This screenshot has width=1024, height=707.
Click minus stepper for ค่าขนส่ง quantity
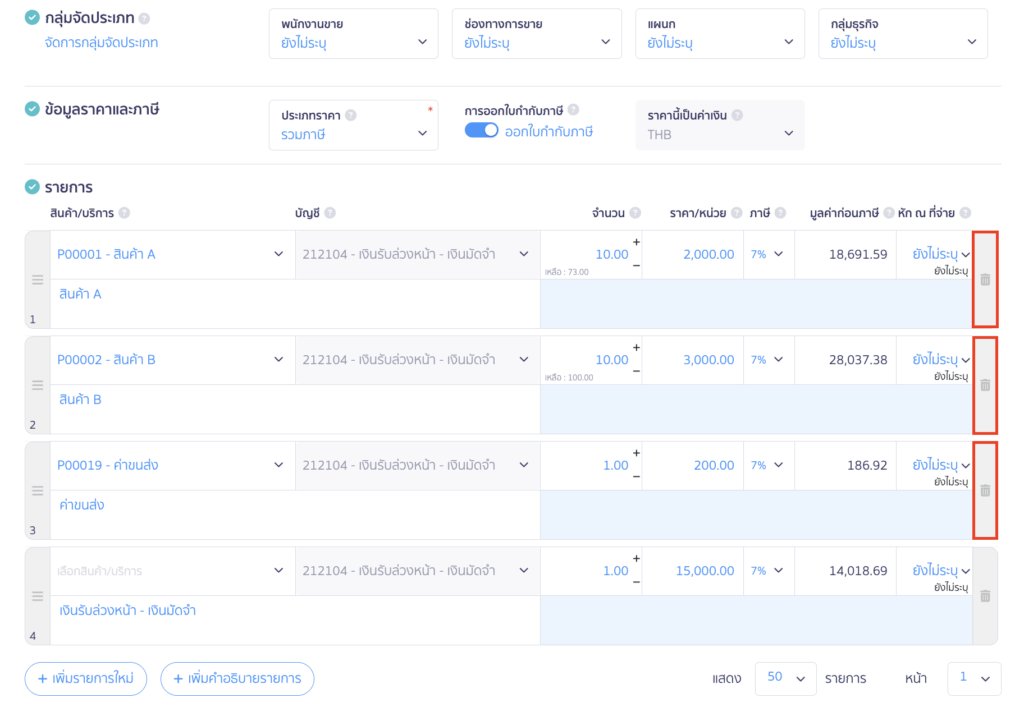(636, 477)
